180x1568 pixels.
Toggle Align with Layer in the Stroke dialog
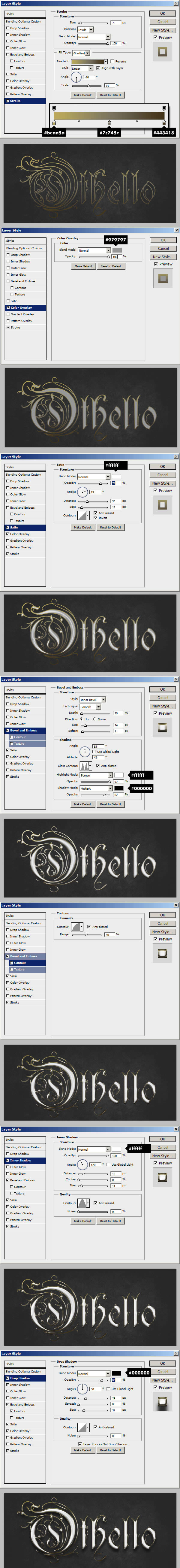click(x=98, y=68)
